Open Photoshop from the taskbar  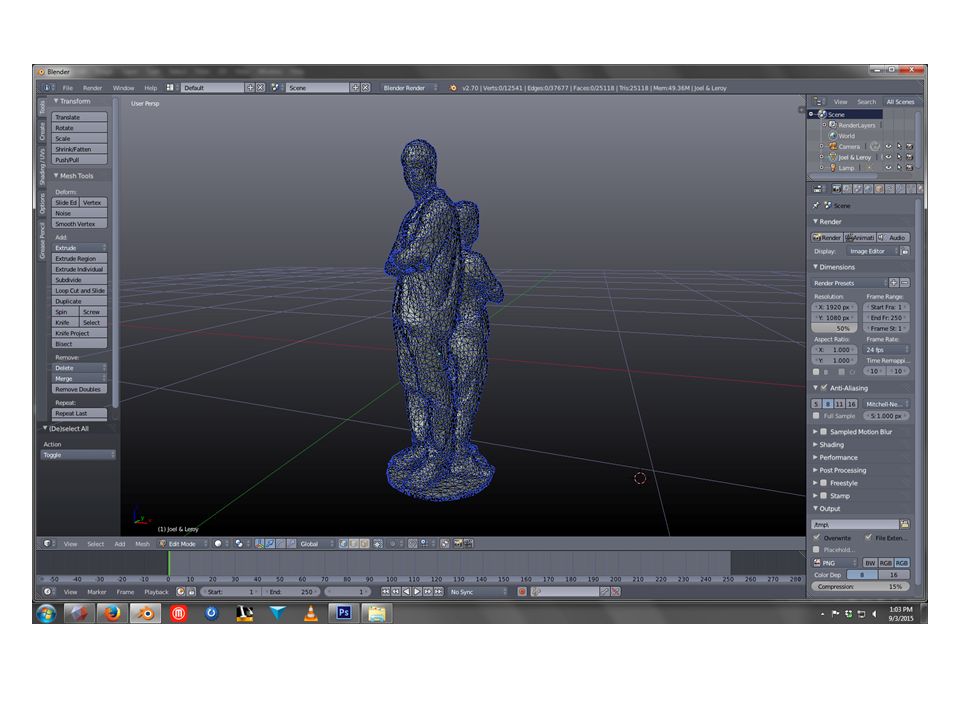click(343, 613)
